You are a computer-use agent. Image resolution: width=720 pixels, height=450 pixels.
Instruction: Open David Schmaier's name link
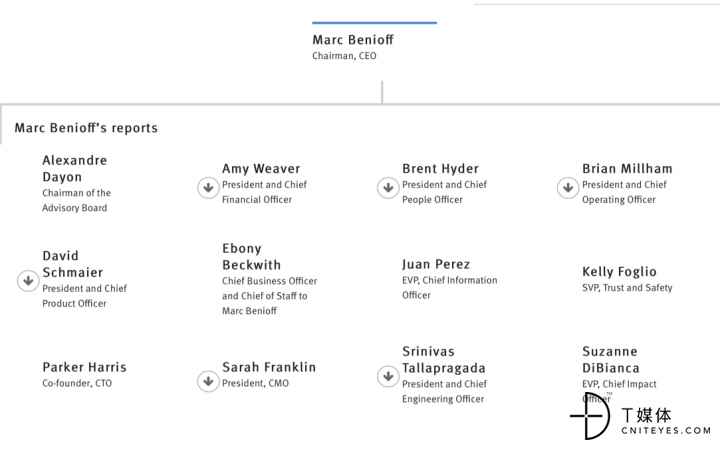coord(73,264)
